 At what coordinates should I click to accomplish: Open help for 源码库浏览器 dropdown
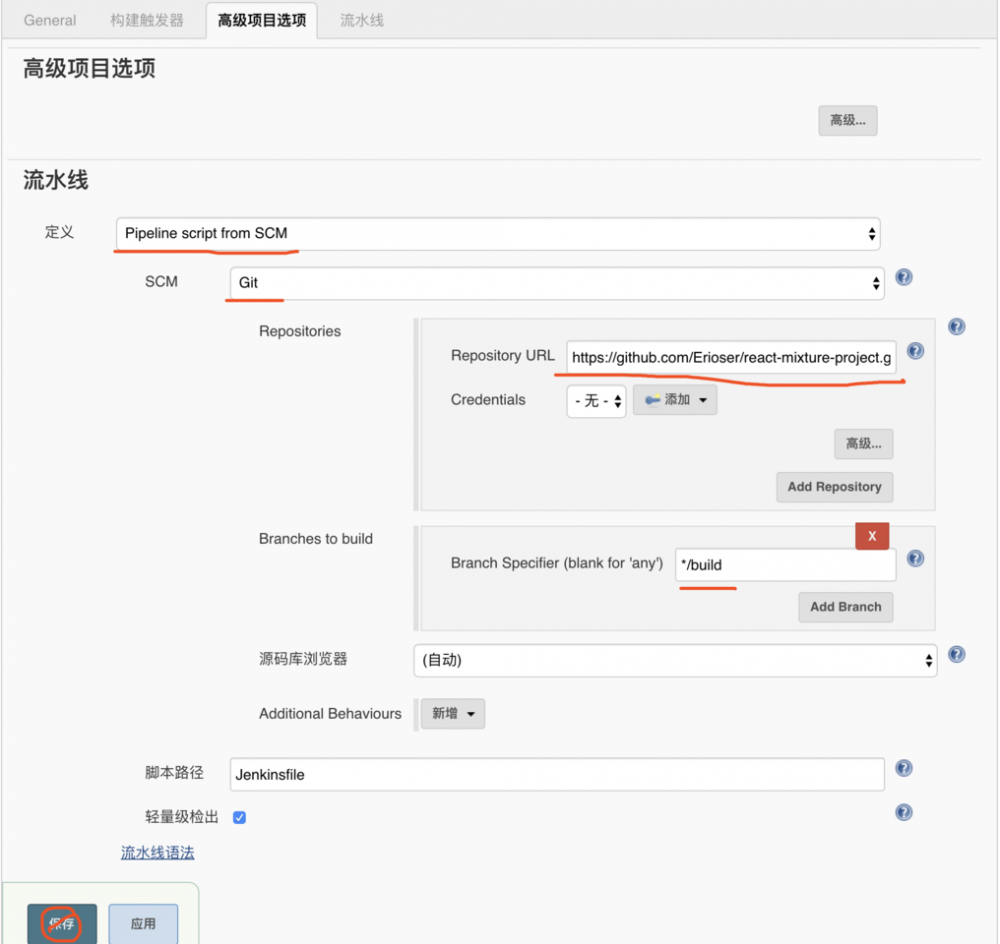pyautogui.click(x=956, y=654)
